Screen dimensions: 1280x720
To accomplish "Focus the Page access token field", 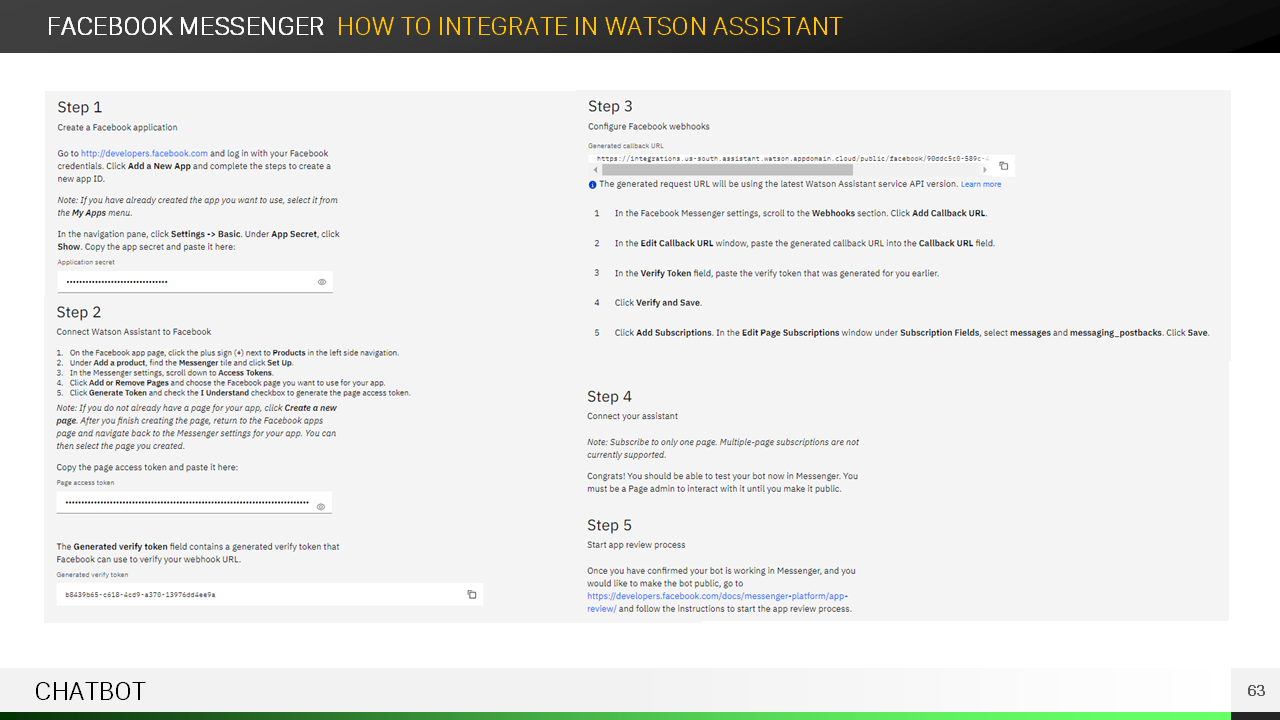I will pos(185,503).
